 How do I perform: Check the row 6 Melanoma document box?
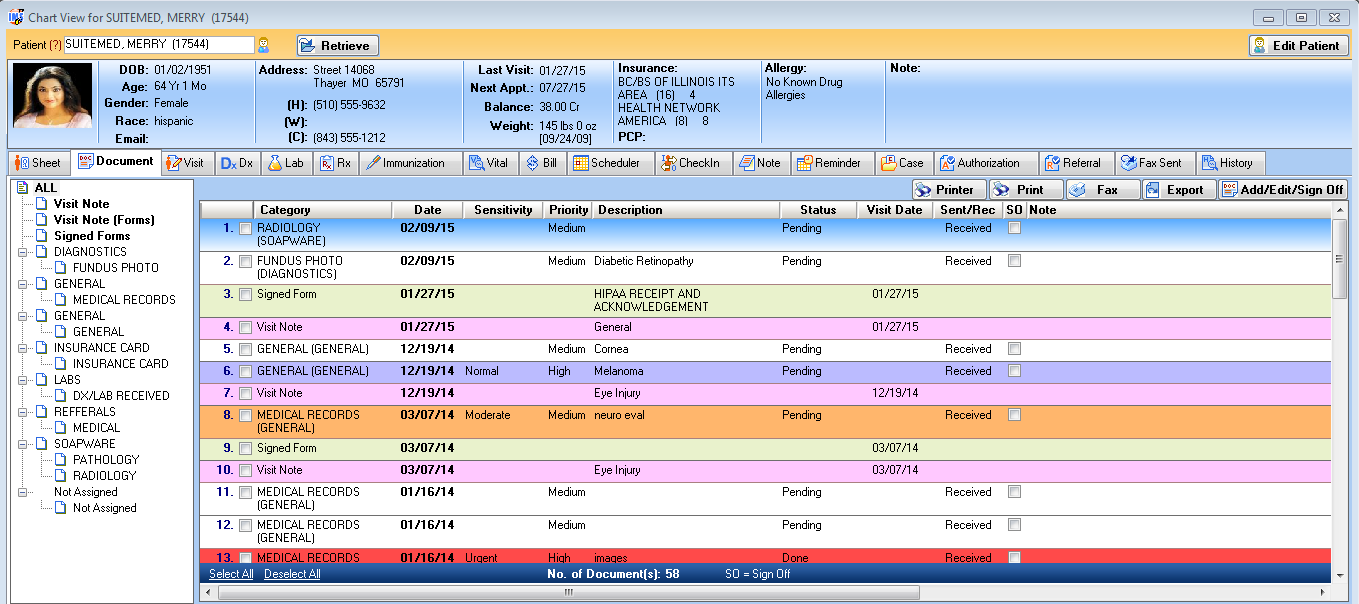[246, 372]
